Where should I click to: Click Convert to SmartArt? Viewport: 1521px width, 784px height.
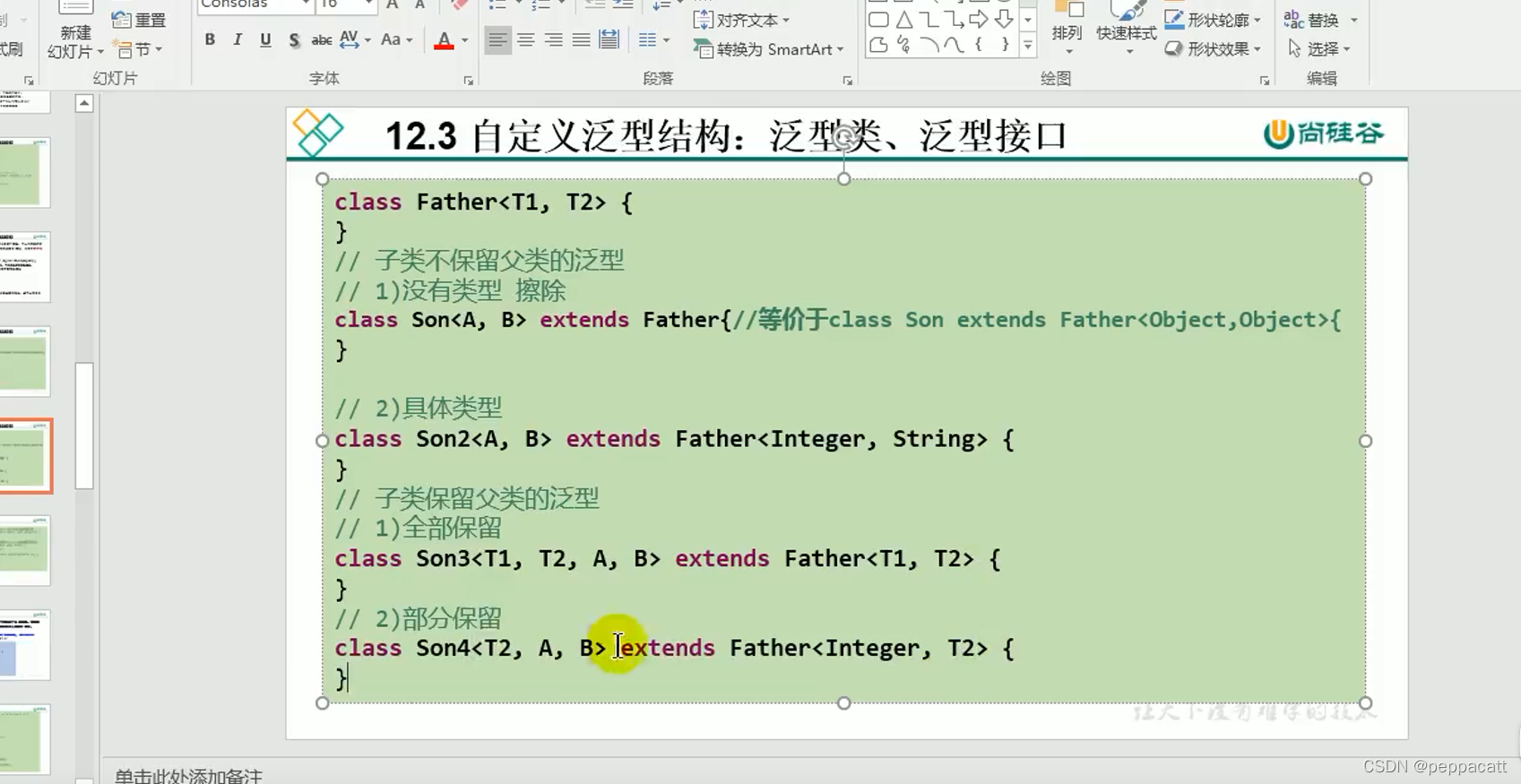(x=769, y=49)
